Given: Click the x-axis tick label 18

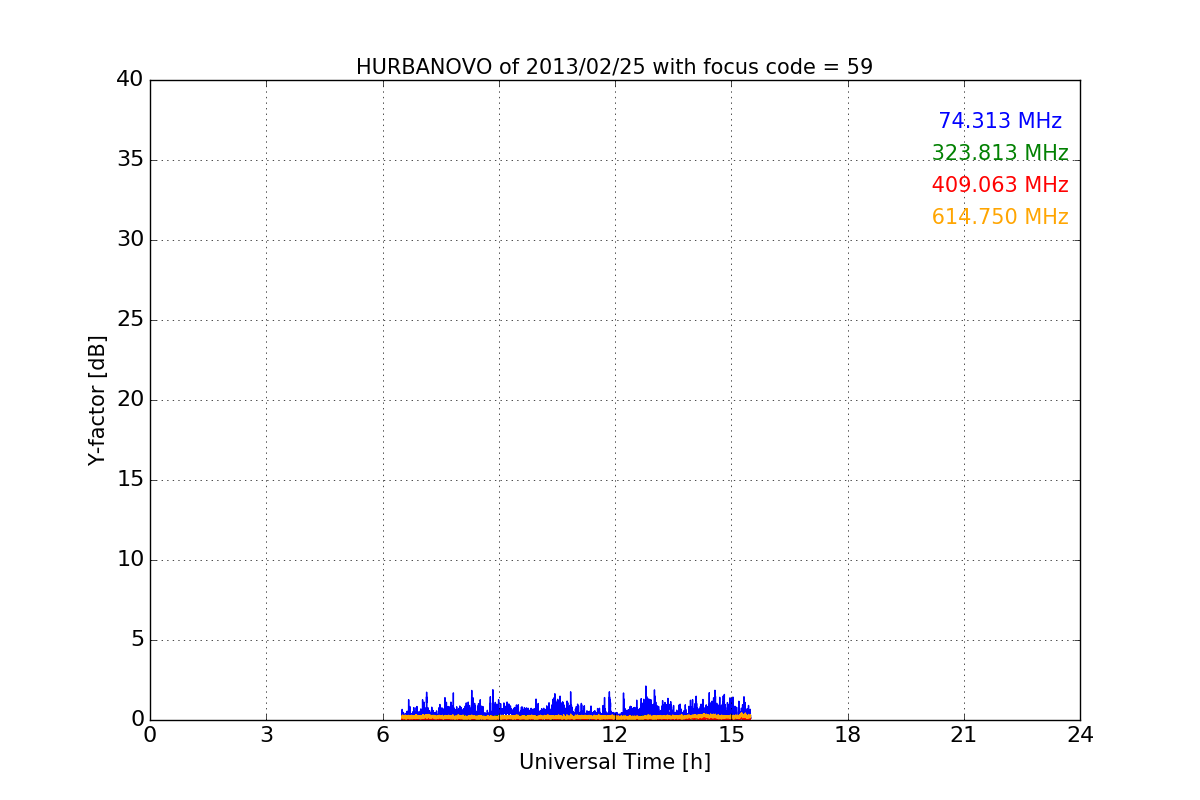Looking at the screenshot, I should point(848,735).
